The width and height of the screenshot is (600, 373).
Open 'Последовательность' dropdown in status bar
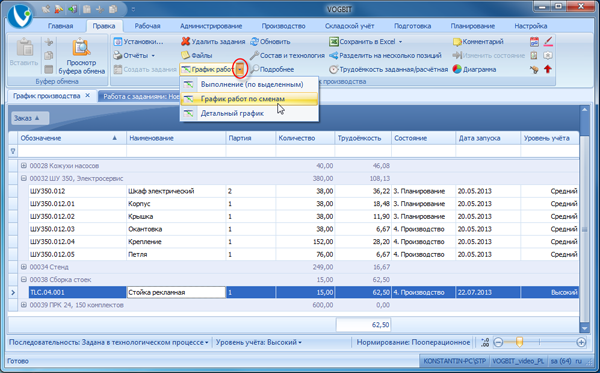[x=109, y=342]
